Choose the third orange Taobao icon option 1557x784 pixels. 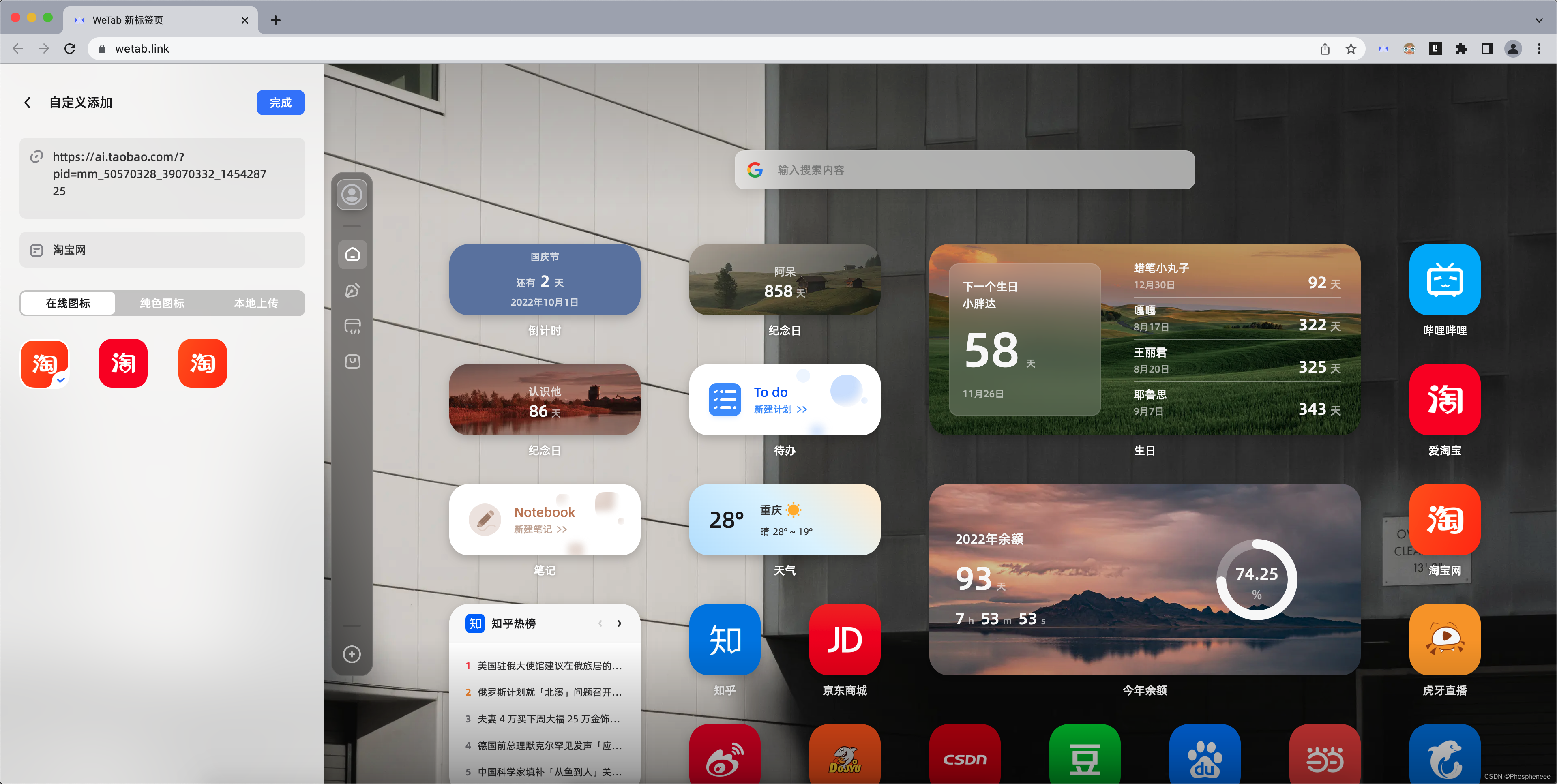(x=202, y=363)
